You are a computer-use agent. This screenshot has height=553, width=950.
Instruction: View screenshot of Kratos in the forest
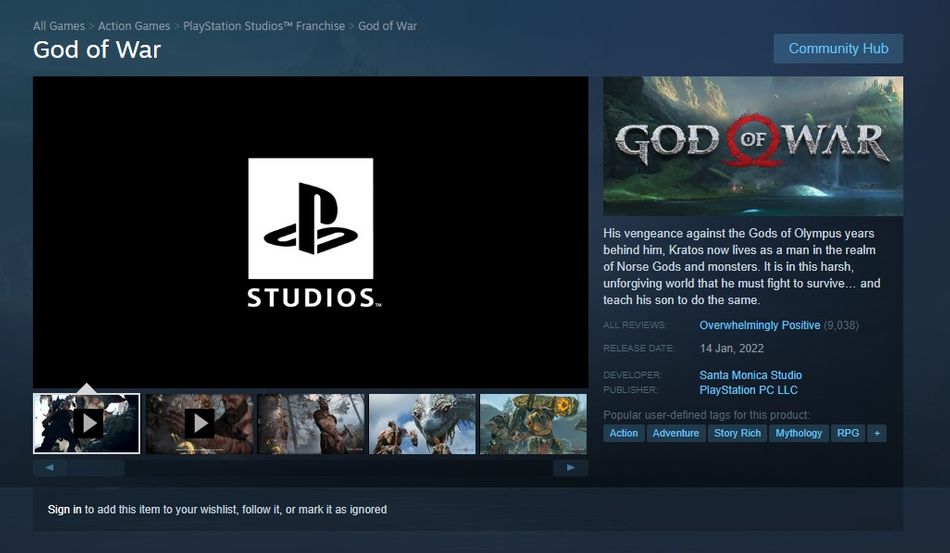coord(311,423)
